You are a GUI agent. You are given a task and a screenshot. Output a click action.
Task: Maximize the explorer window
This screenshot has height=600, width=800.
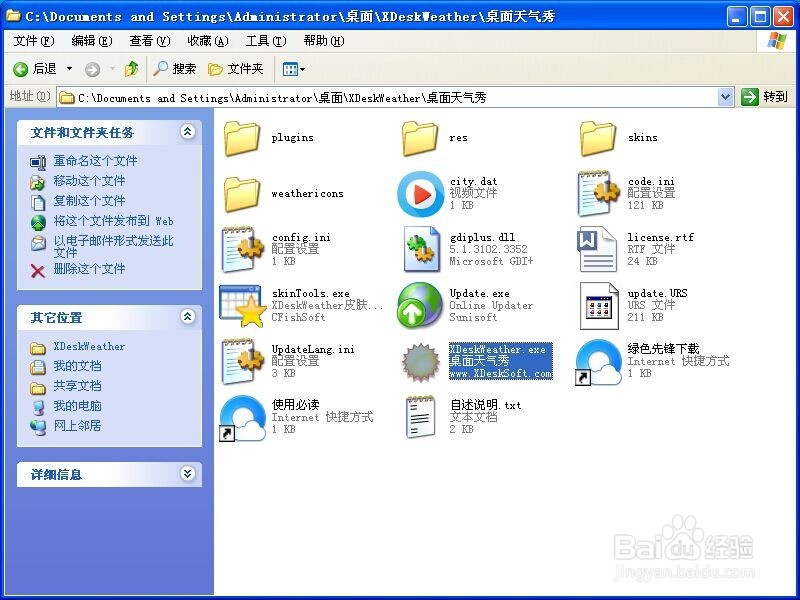pyautogui.click(x=760, y=17)
